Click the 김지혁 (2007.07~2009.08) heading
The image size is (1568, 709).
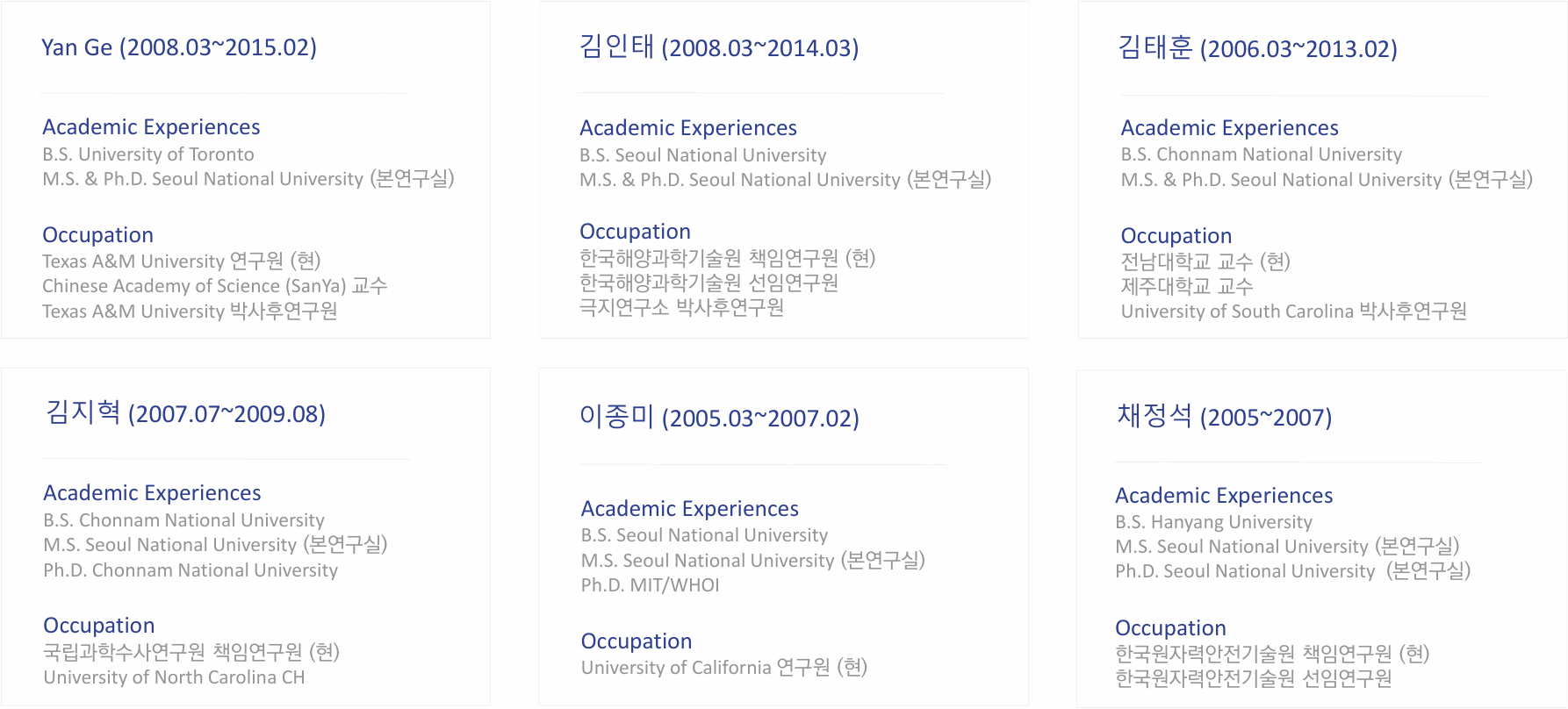(x=185, y=413)
